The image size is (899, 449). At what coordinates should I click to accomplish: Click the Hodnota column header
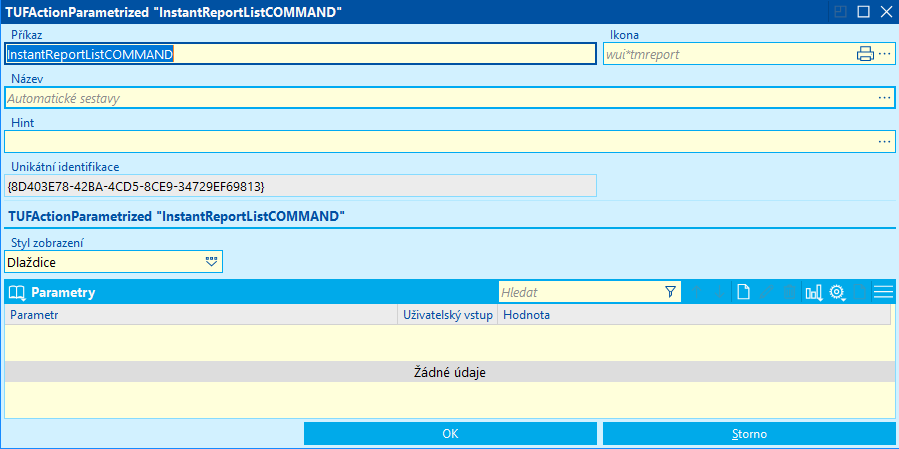[695, 315]
